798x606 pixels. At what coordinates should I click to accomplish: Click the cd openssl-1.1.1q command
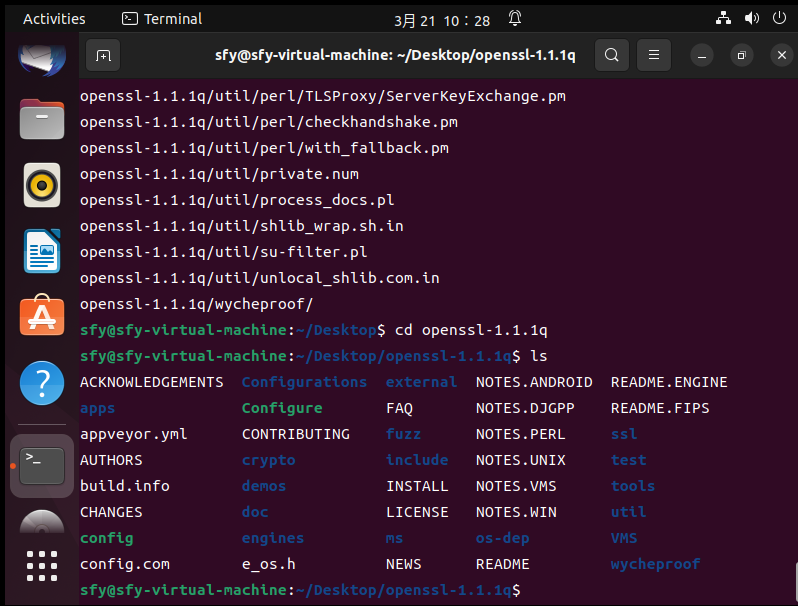pyautogui.click(x=471, y=330)
